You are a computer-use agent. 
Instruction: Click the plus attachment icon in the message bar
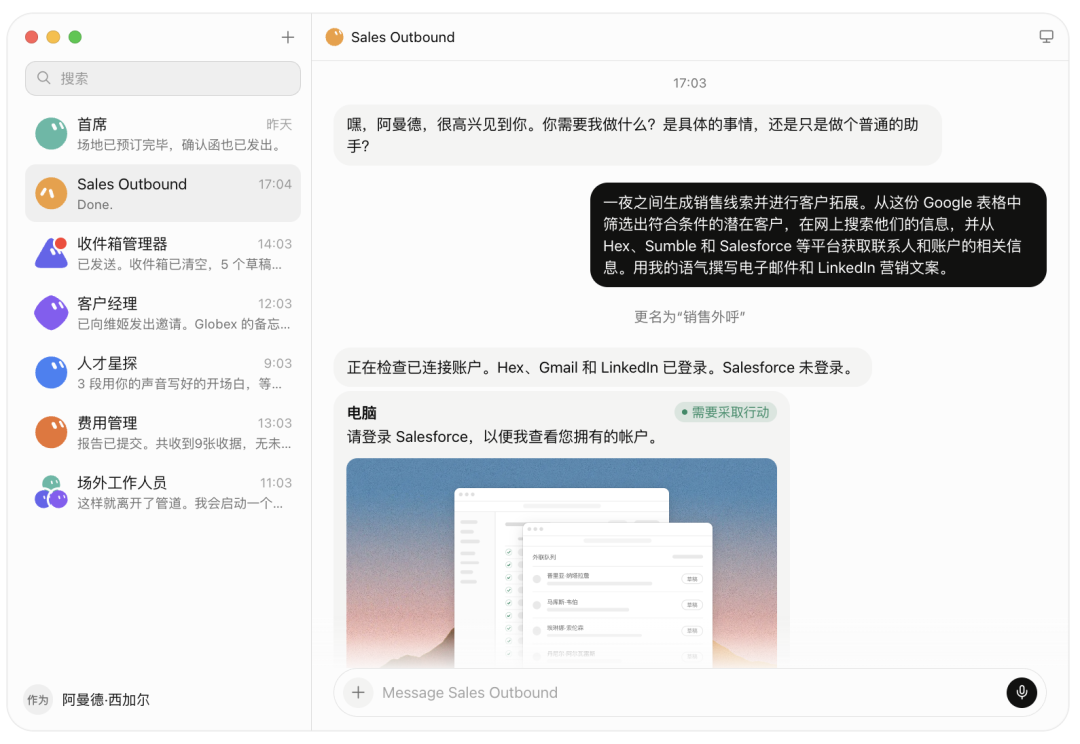point(358,692)
